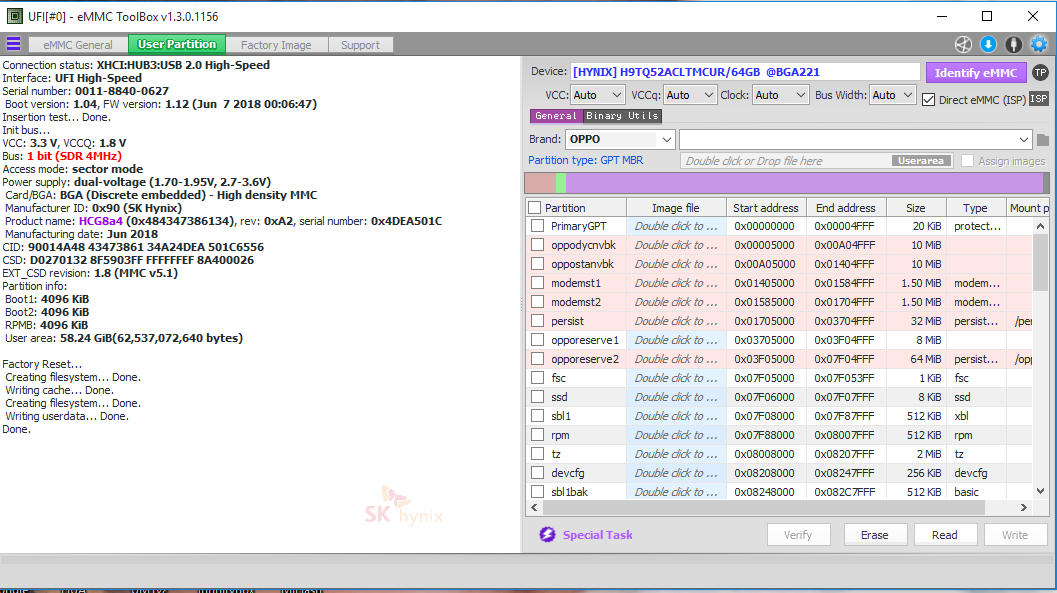Select the General sub-tab
The image size is (1057, 593).
[x=556, y=116]
